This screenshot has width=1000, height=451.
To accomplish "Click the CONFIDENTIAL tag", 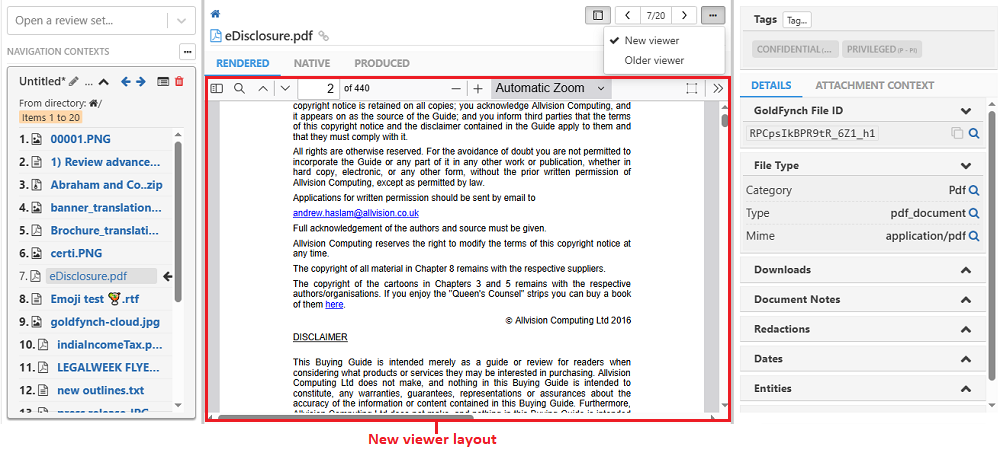I will 795,49.
